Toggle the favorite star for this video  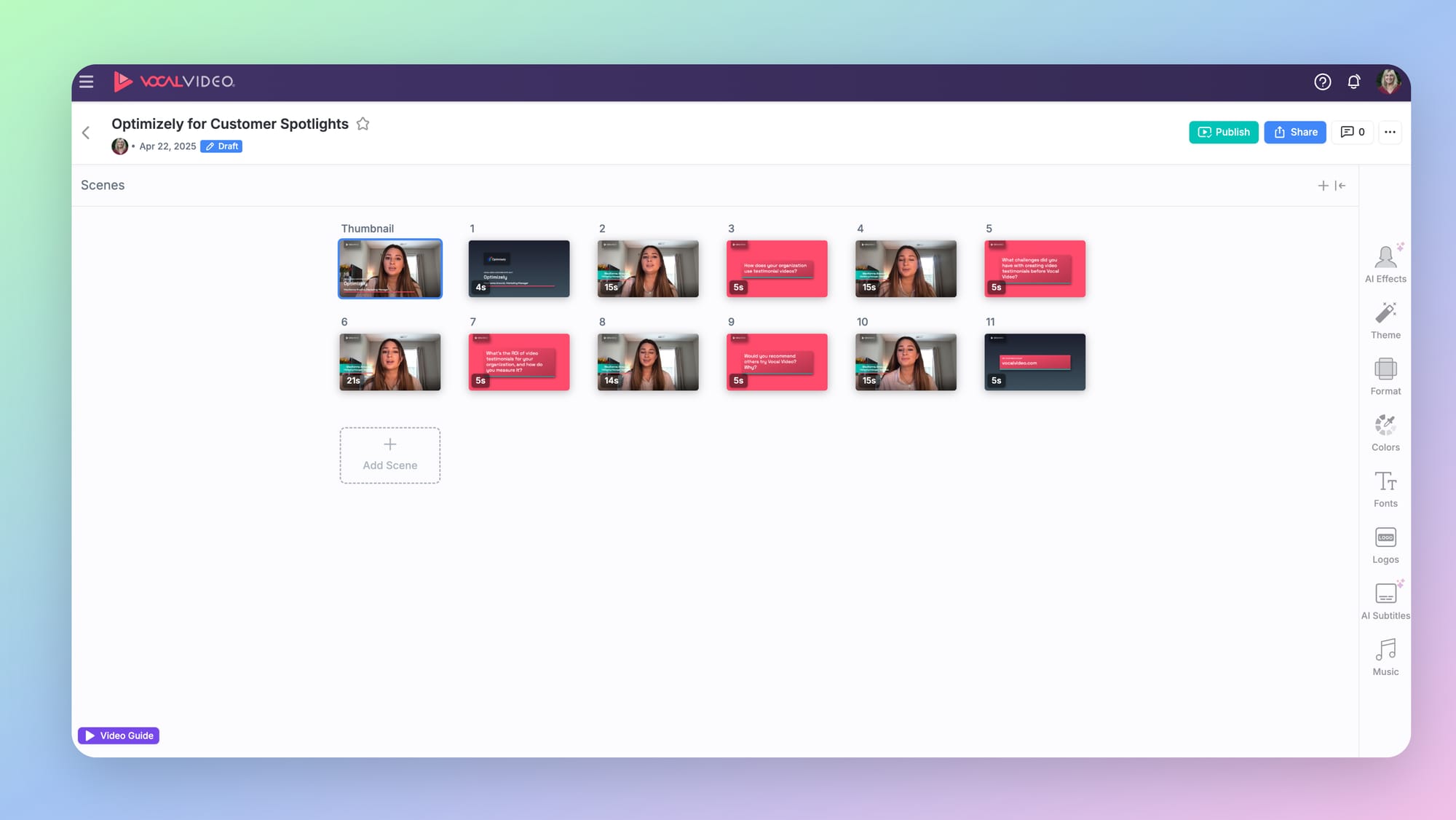[x=363, y=124]
